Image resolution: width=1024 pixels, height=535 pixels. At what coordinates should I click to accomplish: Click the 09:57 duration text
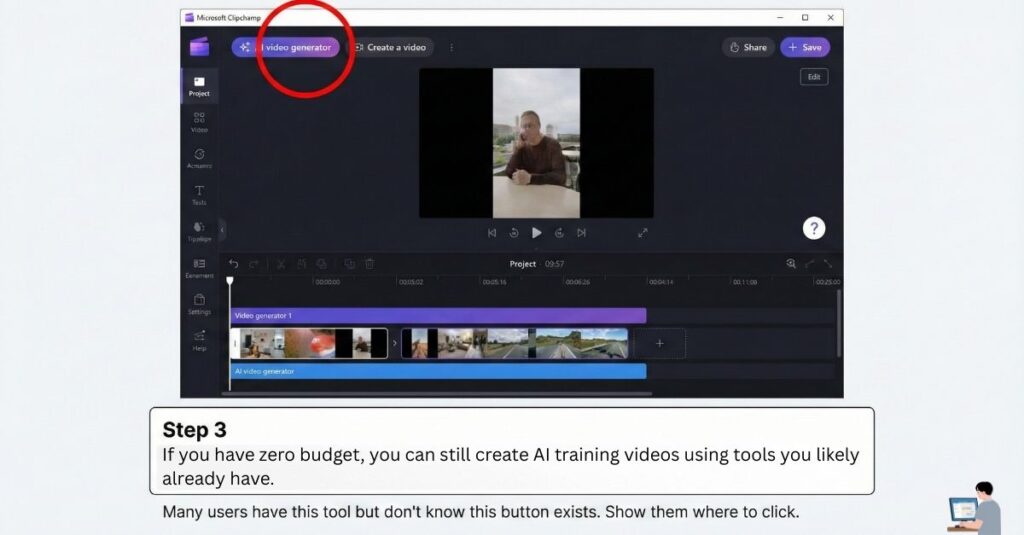(554, 264)
